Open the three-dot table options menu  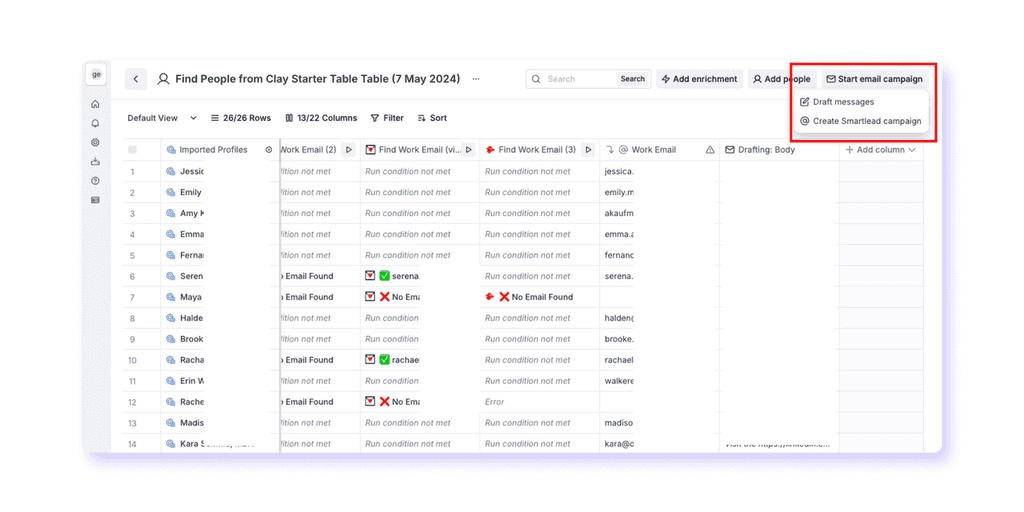476,79
